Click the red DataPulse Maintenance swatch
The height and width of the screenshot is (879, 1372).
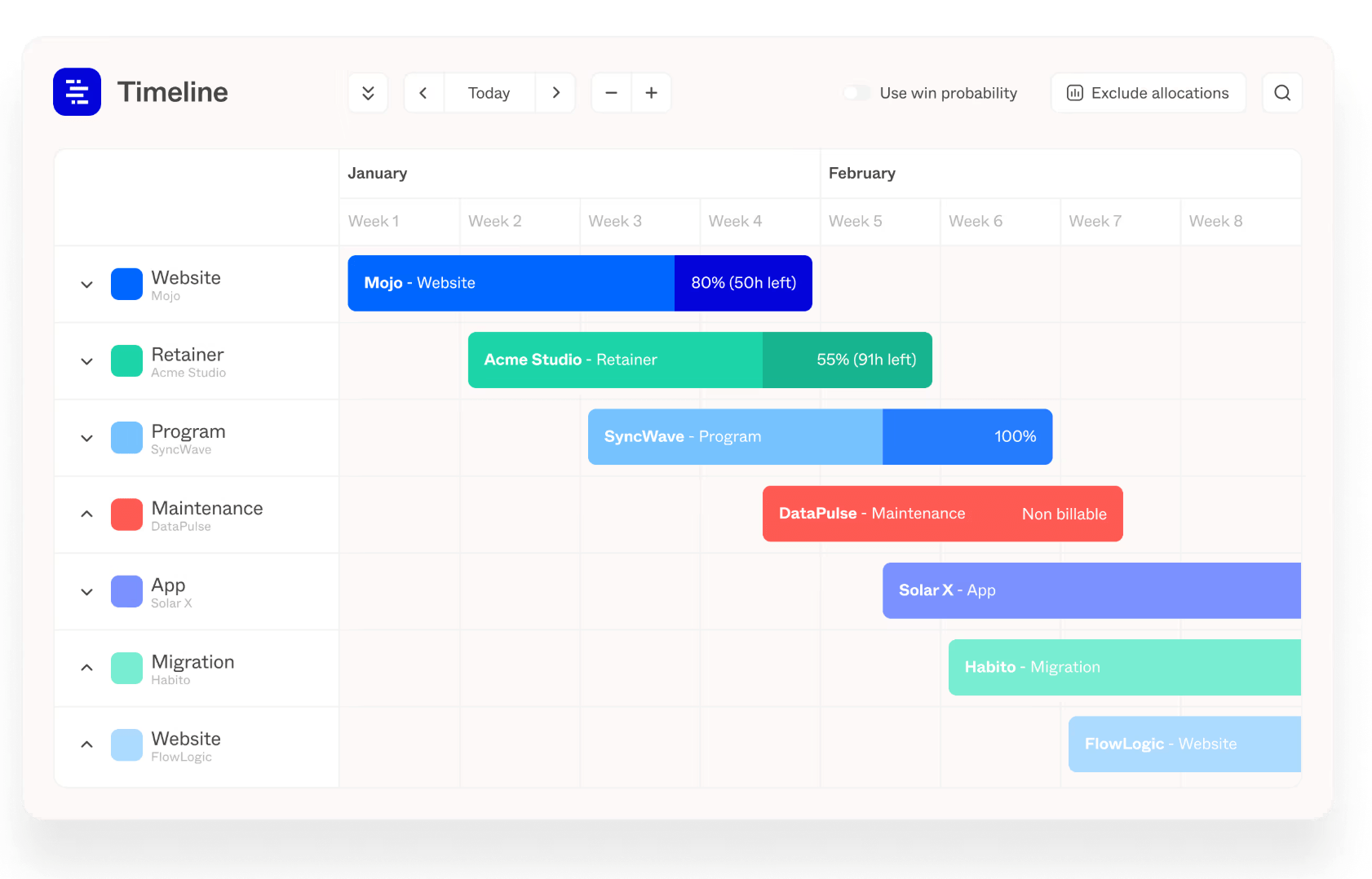click(126, 515)
